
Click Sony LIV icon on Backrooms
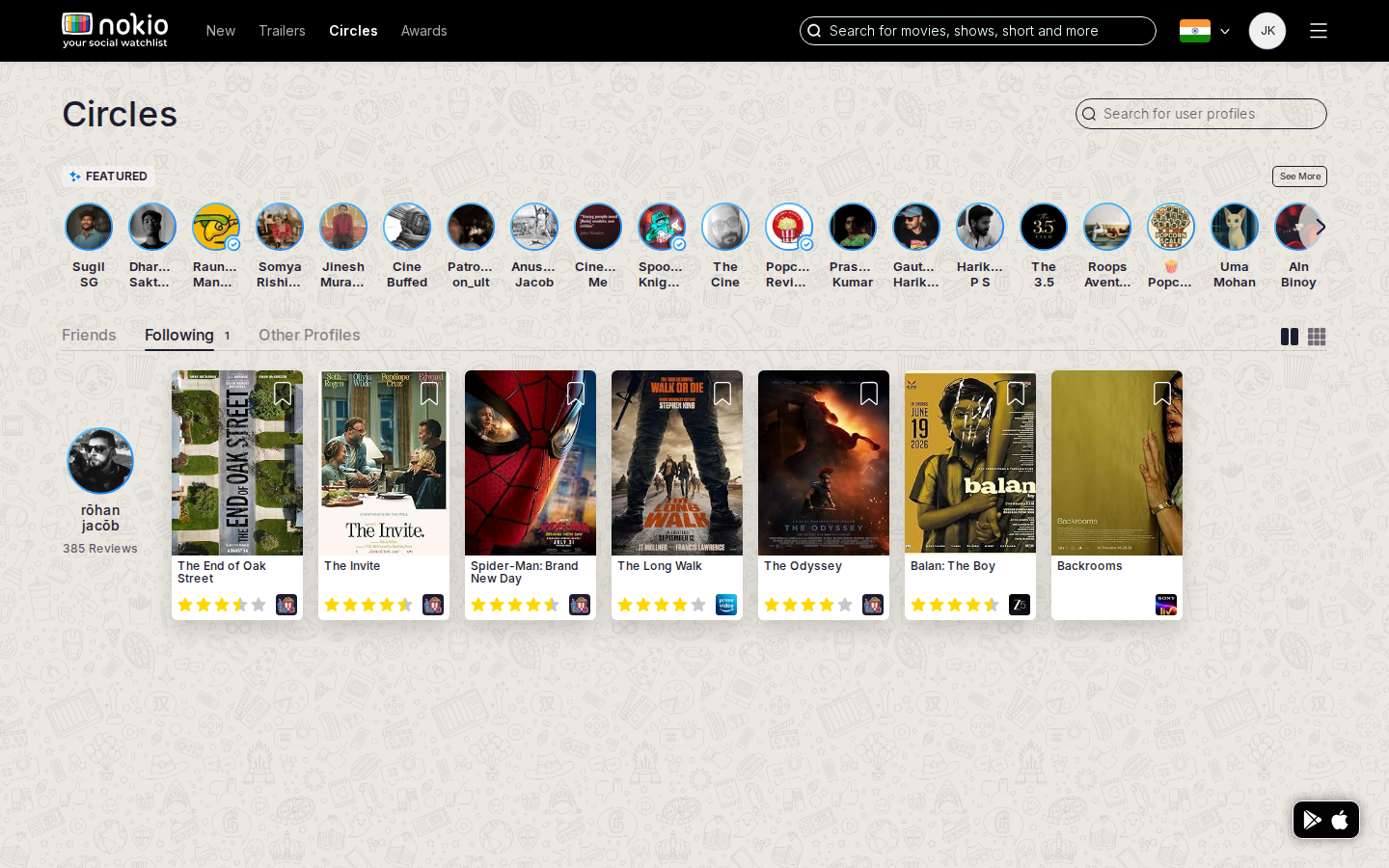click(1166, 605)
